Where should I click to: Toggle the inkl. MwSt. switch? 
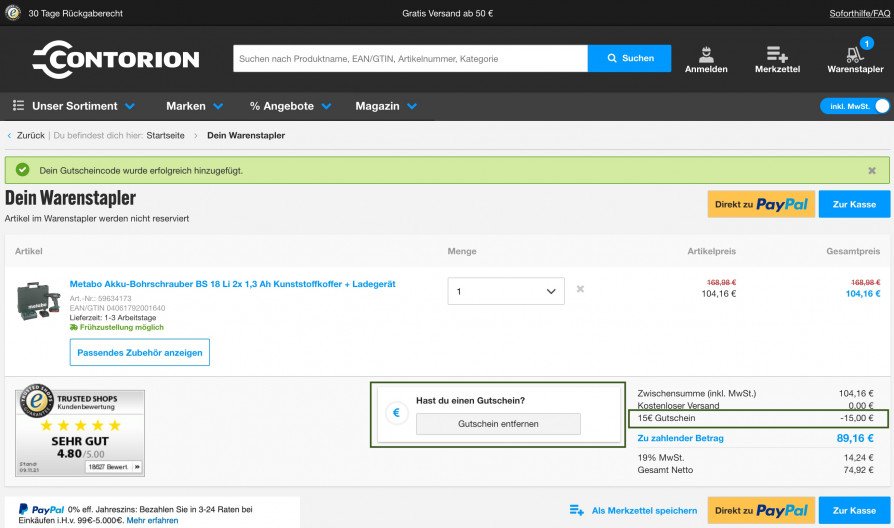(855, 106)
